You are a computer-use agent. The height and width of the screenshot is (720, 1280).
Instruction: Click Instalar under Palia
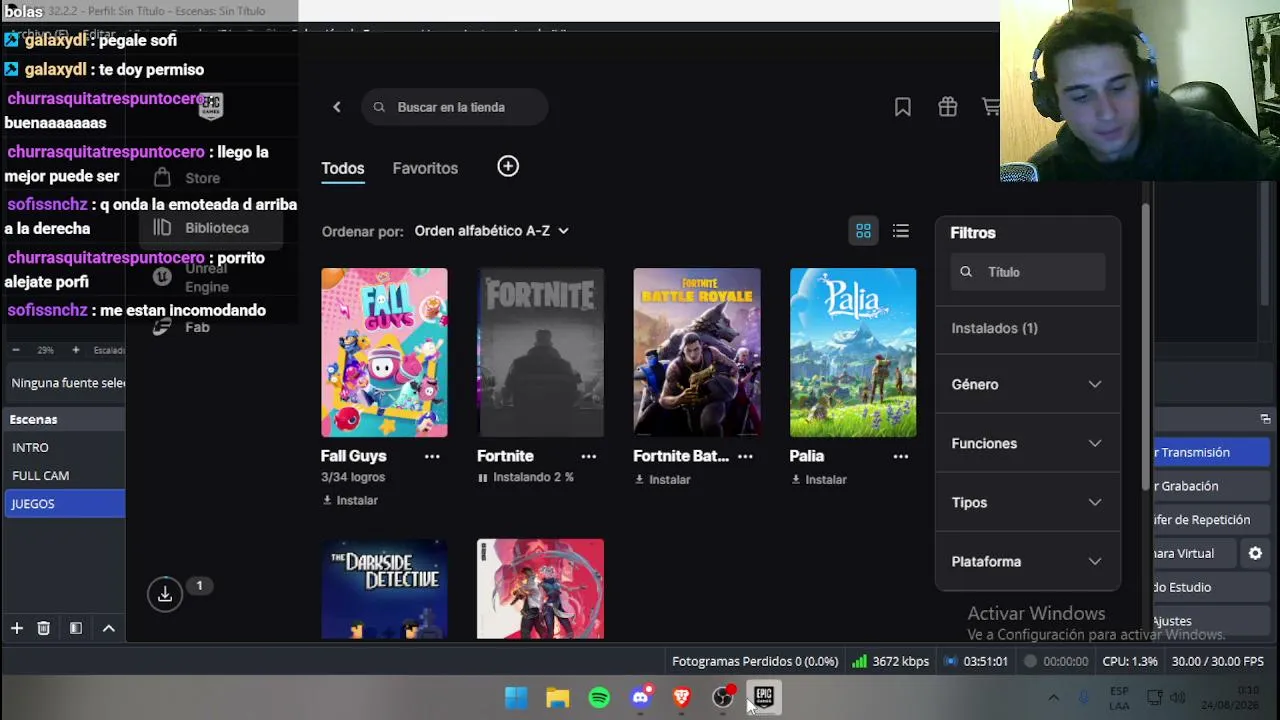pyautogui.click(x=819, y=479)
